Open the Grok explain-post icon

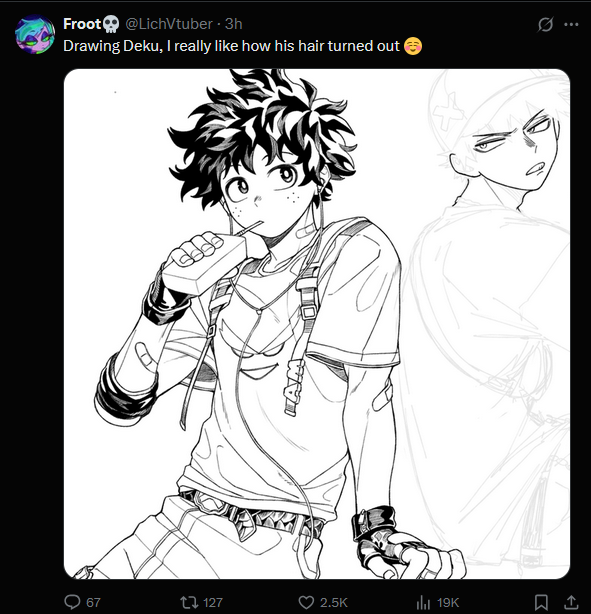click(545, 25)
